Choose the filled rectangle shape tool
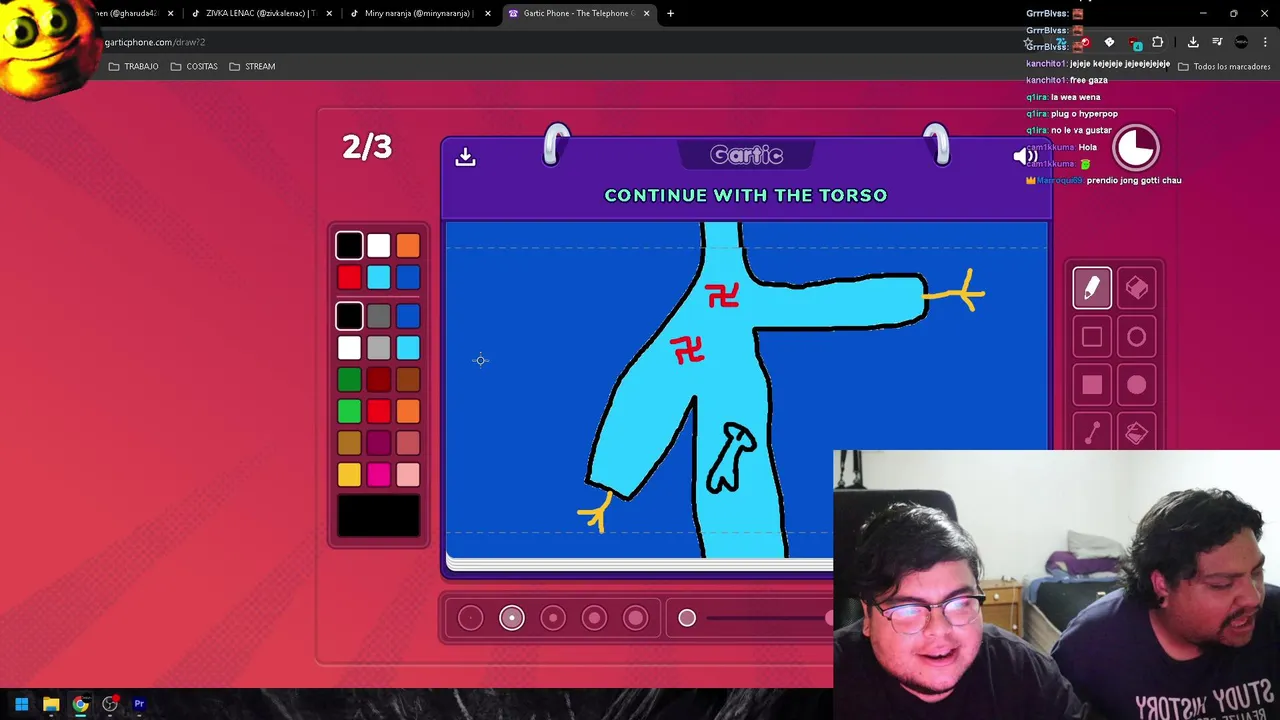Viewport: 1280px width, 720px height. click(x=1092, y=385)
